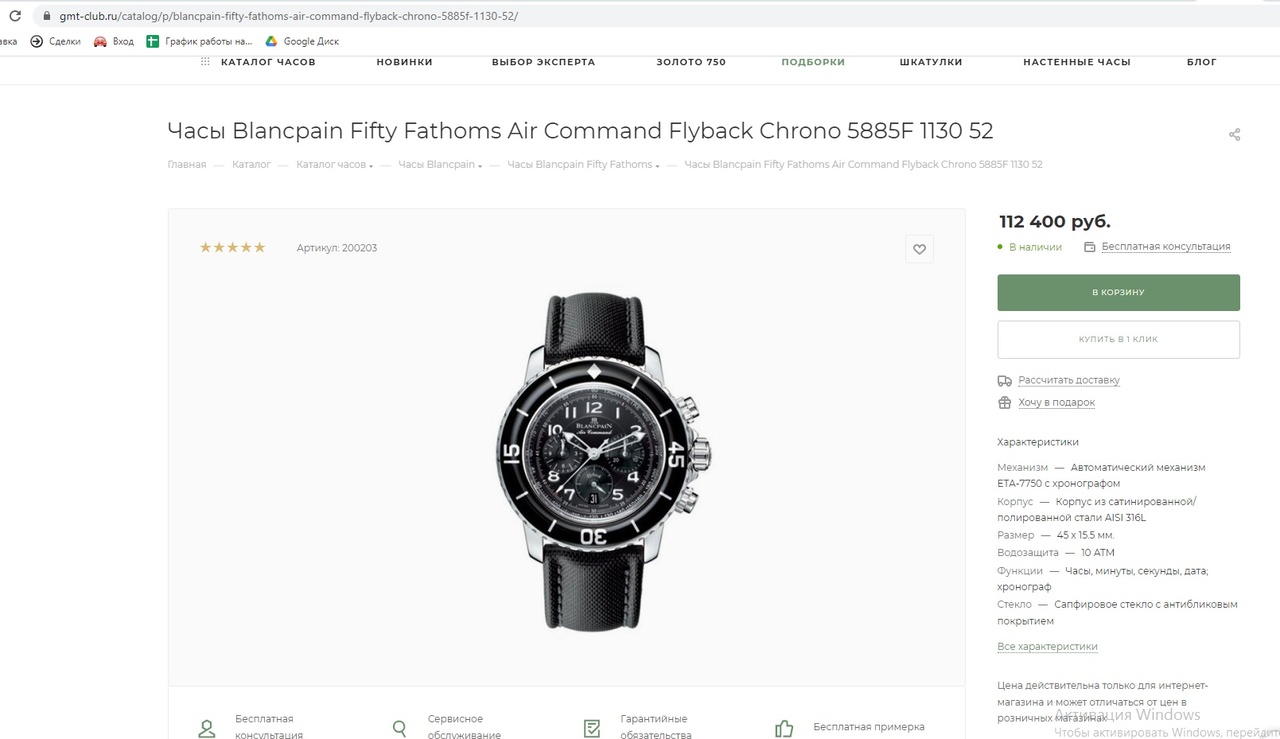Add watch with В КОРЗИНУ button

tap(1118, 293)
